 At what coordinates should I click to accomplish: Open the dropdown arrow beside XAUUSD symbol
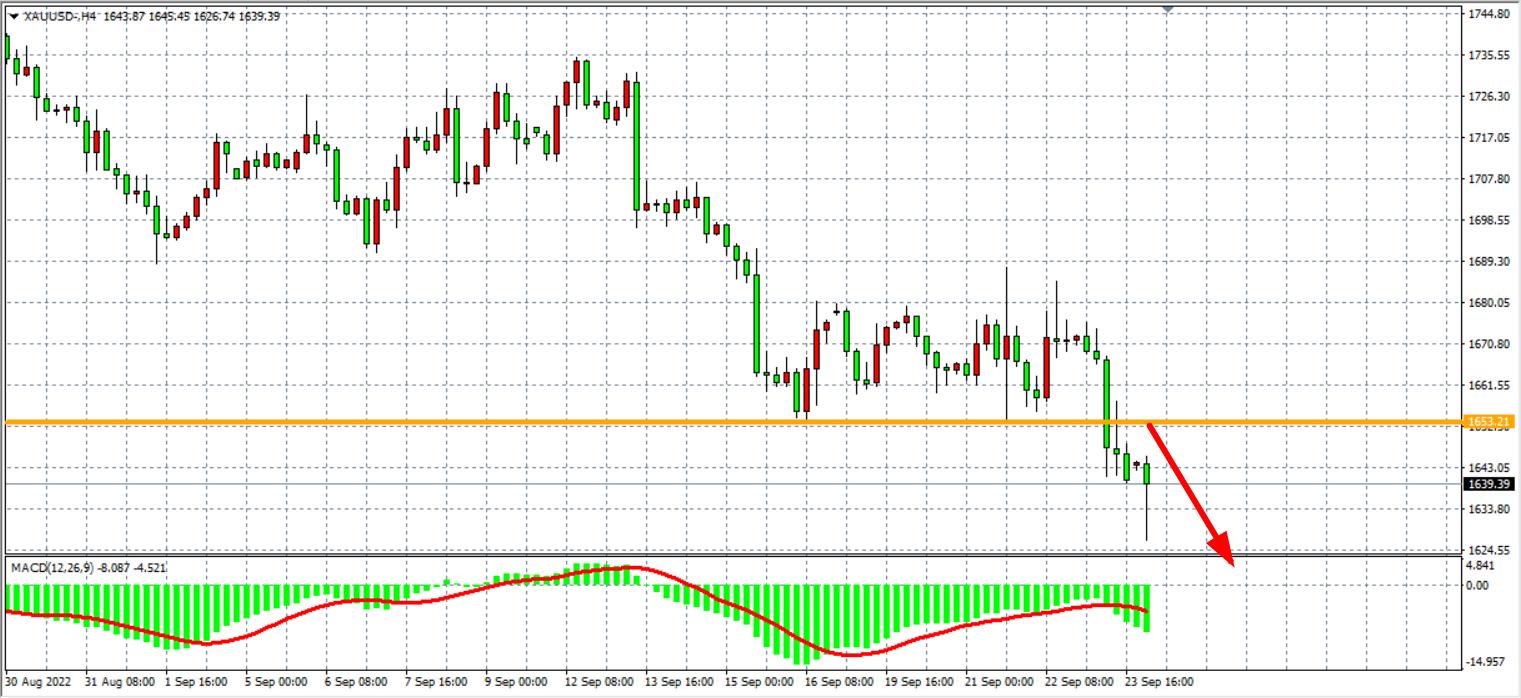pos(13,16)
